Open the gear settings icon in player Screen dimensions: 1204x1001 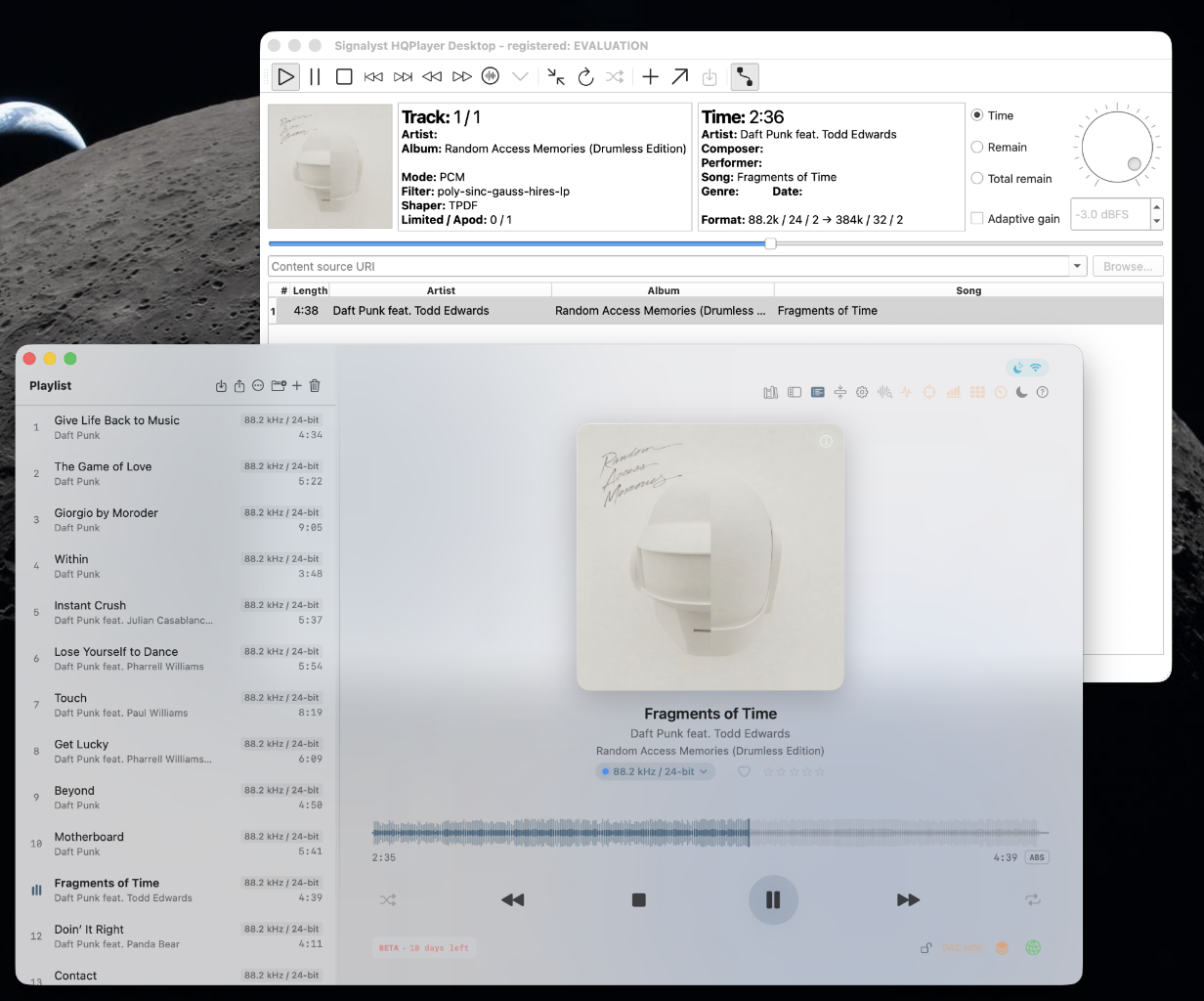[862, 392]
